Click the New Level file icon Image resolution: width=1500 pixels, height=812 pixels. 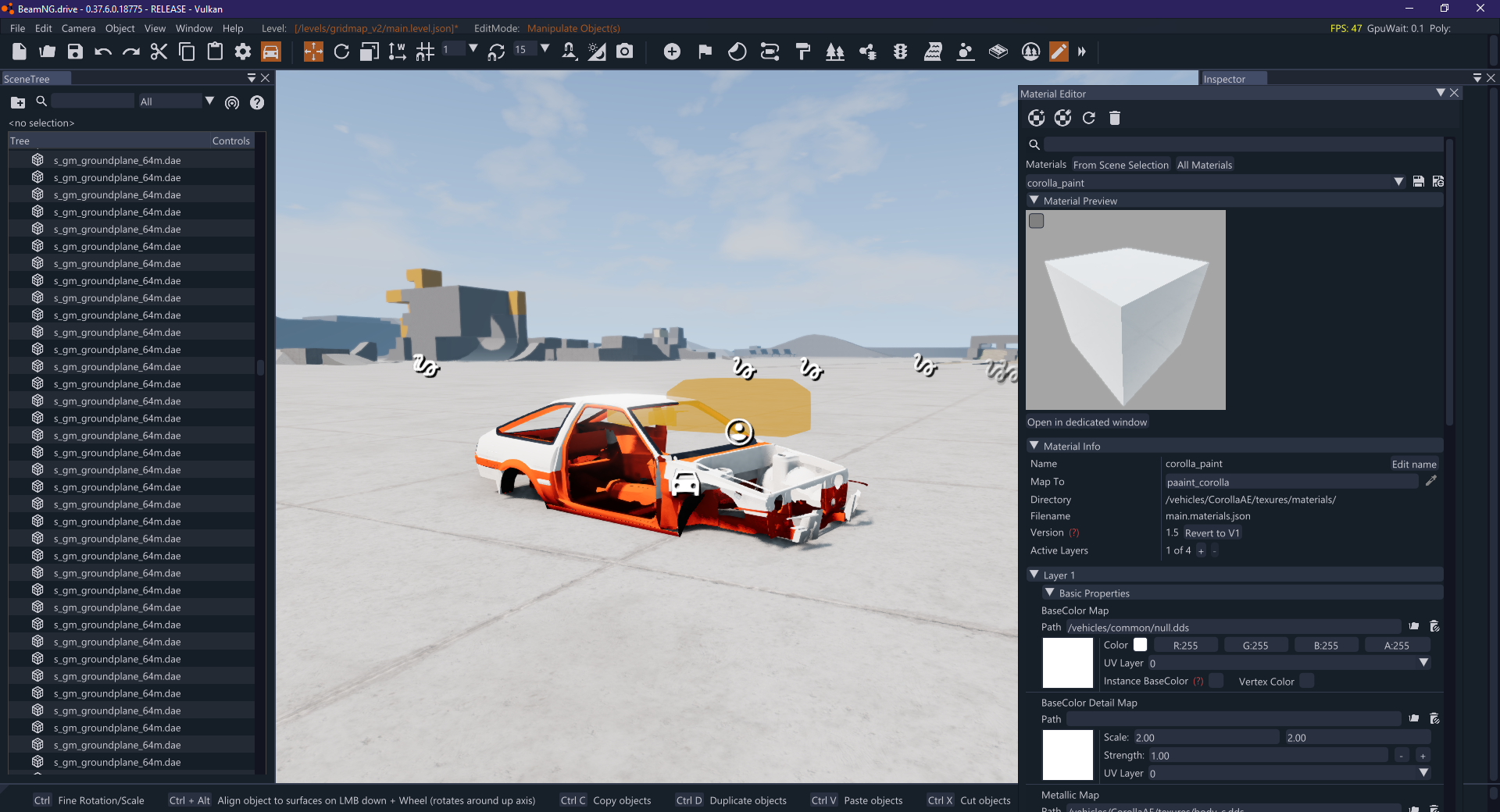tap(20, 52)
